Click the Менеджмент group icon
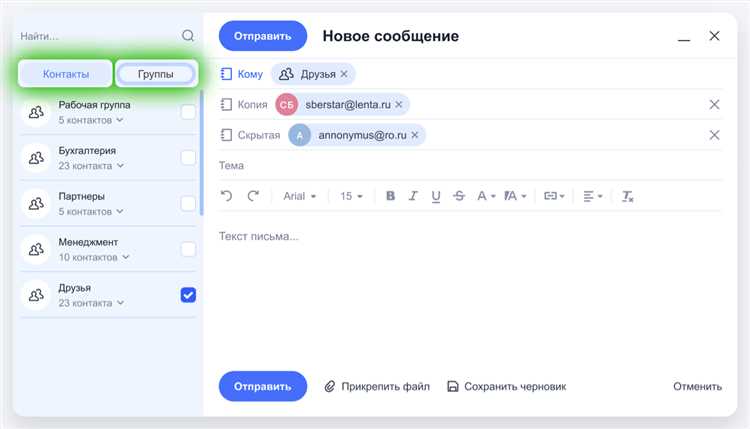The width and height of the screenshot is (750, 429). tap(36, 249)
